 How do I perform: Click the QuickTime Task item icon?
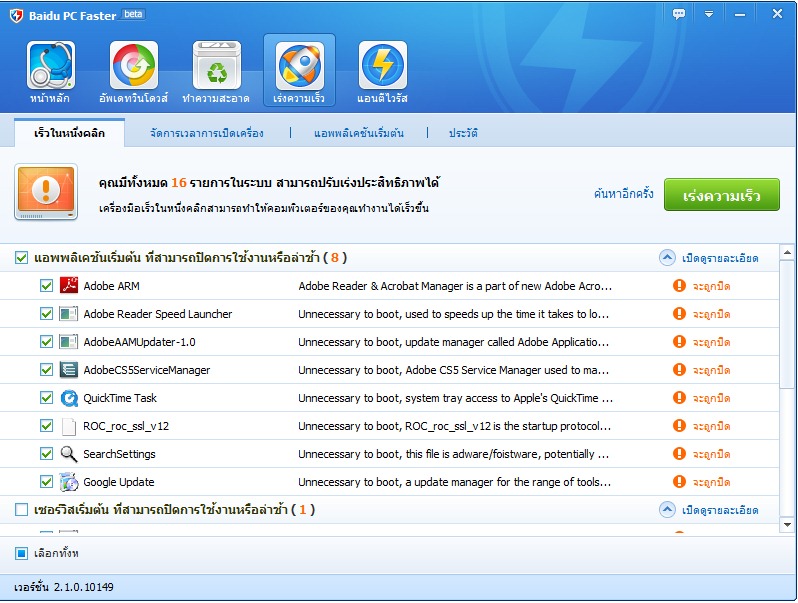click(x=69, y=398)
